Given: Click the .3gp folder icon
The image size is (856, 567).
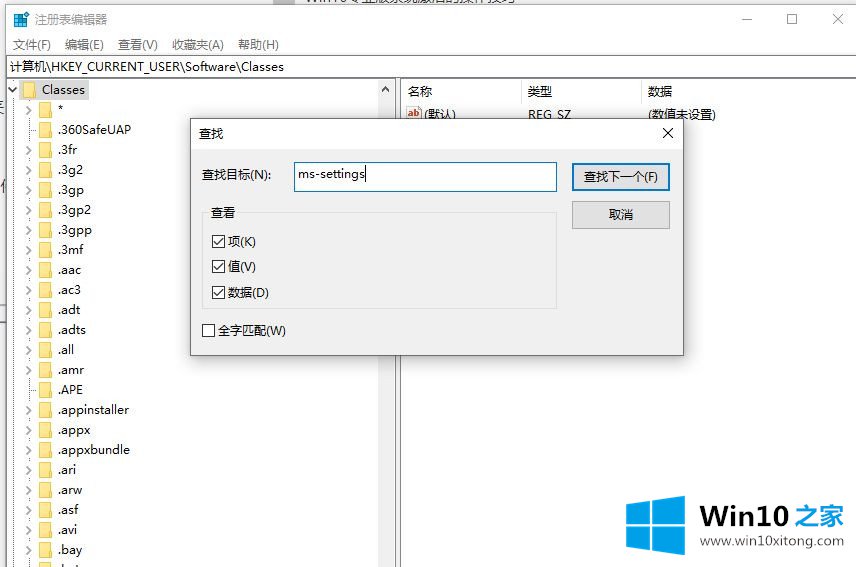Looking at the screenshot, I should pos(45,190).
